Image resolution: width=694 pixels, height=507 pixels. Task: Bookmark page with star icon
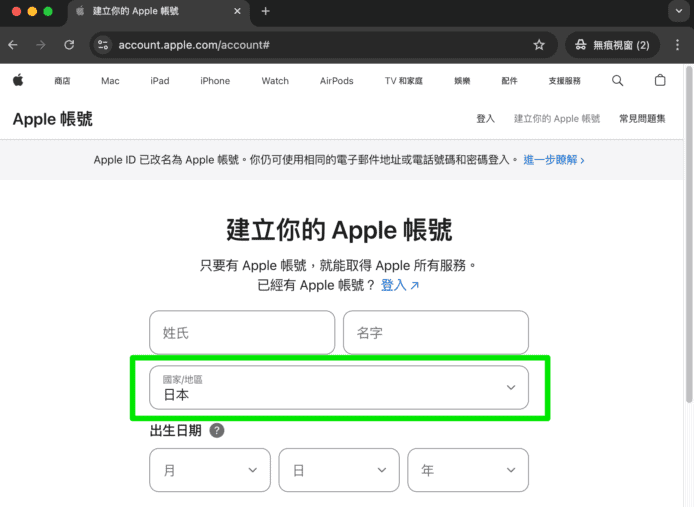[x=539, y=45]
